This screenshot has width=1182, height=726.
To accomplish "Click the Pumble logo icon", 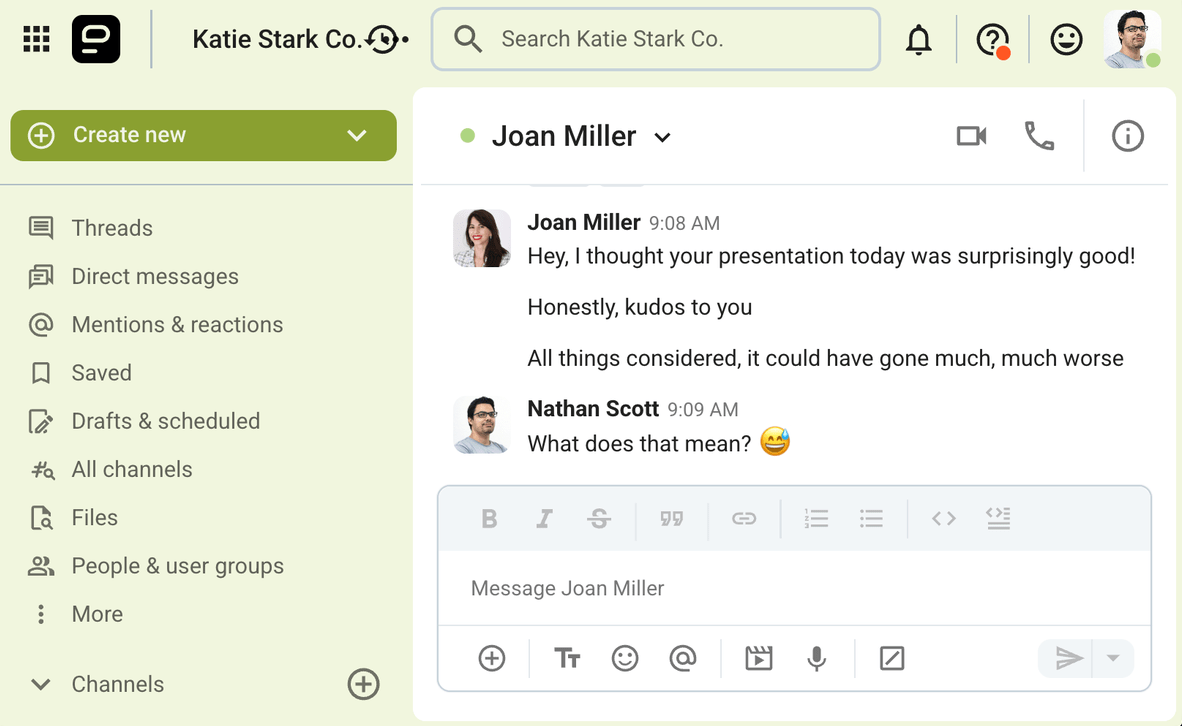I will (x=96, y=39).
